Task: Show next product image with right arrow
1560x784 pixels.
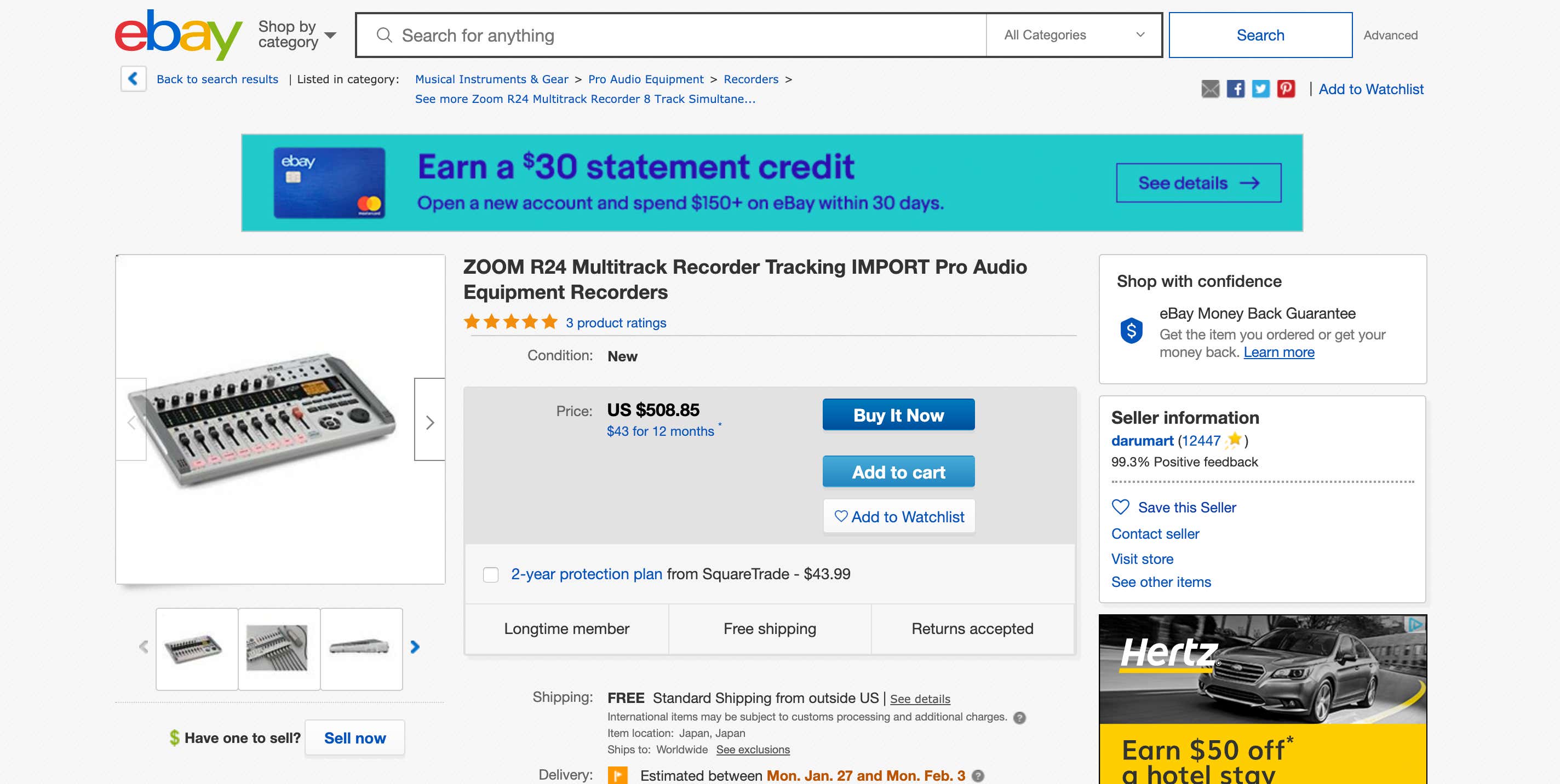Action: point(430,422)
